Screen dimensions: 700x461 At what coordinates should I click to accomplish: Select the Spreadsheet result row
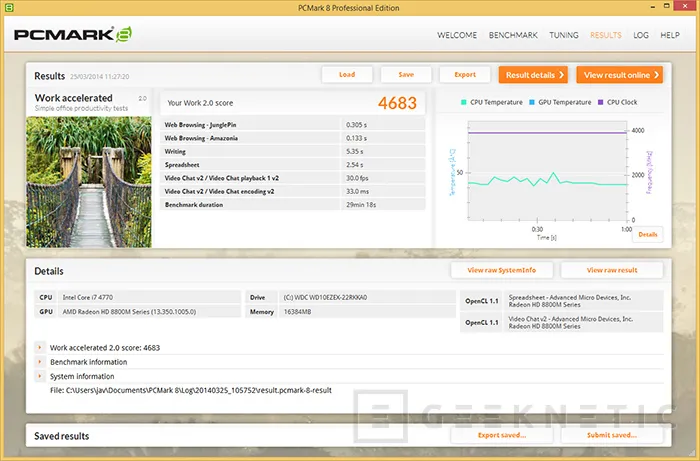point(292,165)
